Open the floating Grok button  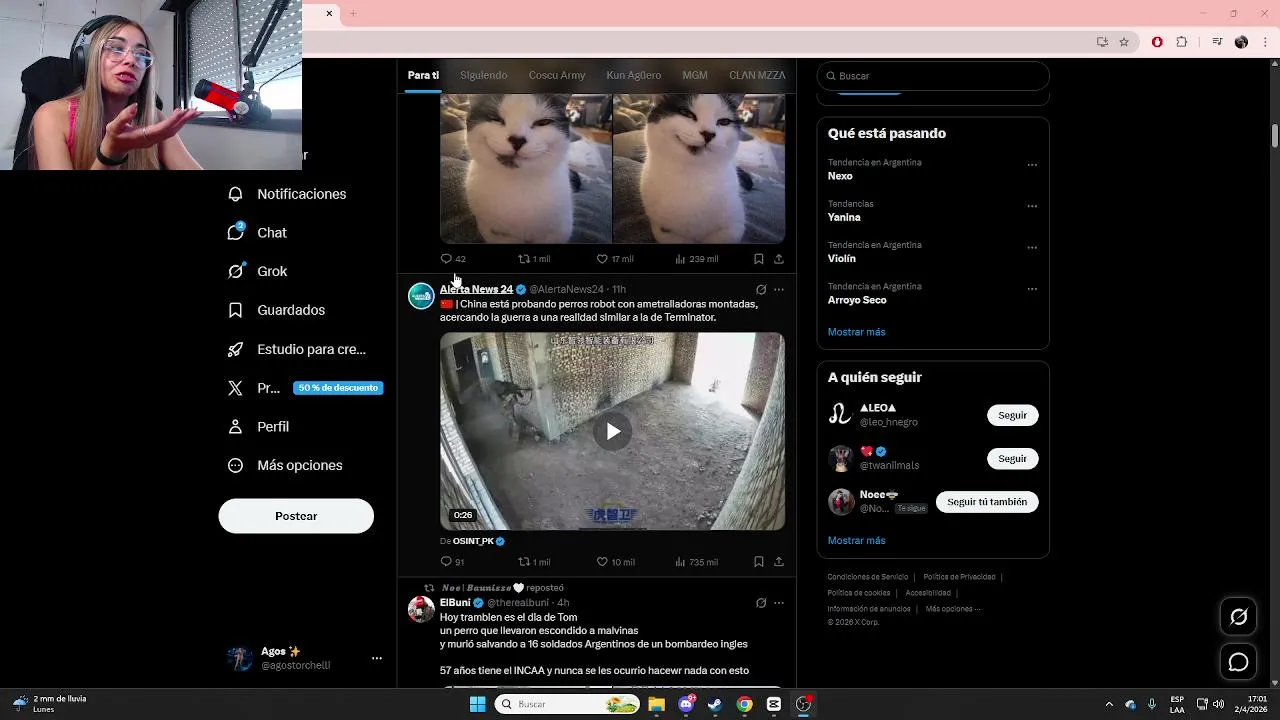point(1238,617)
